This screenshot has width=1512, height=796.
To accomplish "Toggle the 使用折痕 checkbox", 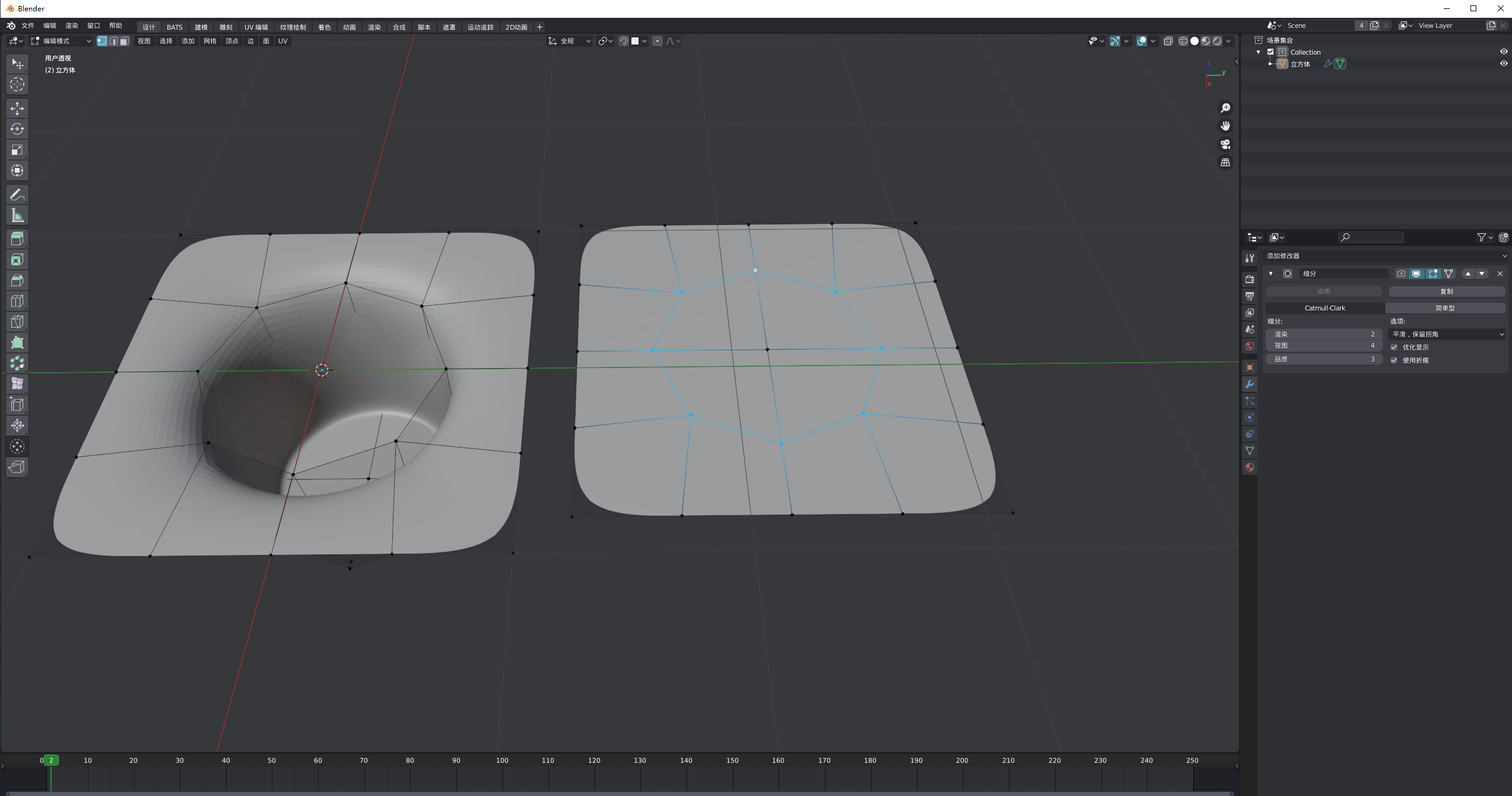I will click(1395, 360).
